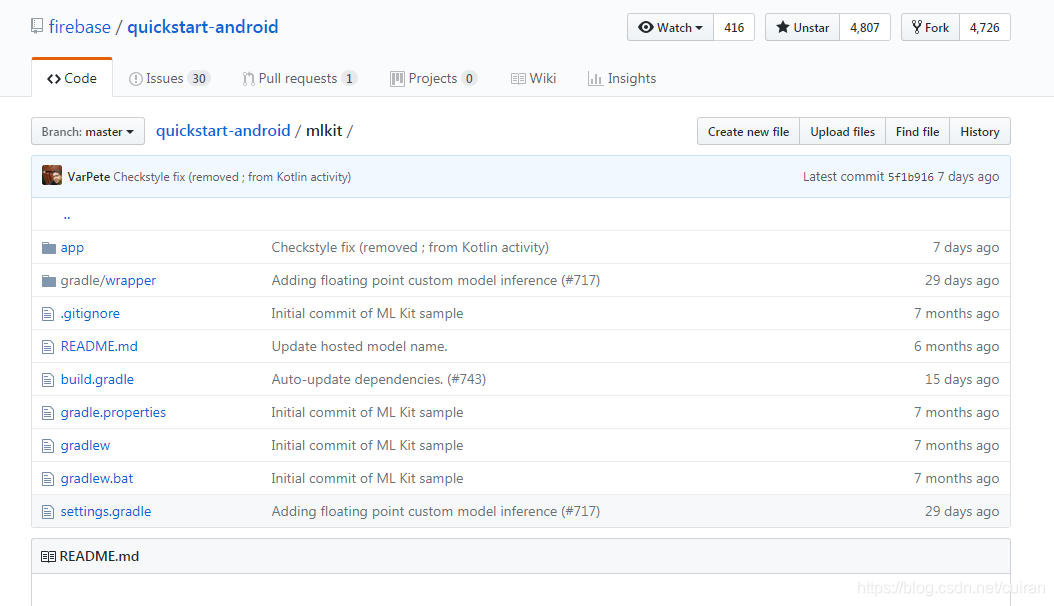Click '15 days ago' timestamp for build.gradle
The image size is (1054, 606).
click(x=962, y=380)
